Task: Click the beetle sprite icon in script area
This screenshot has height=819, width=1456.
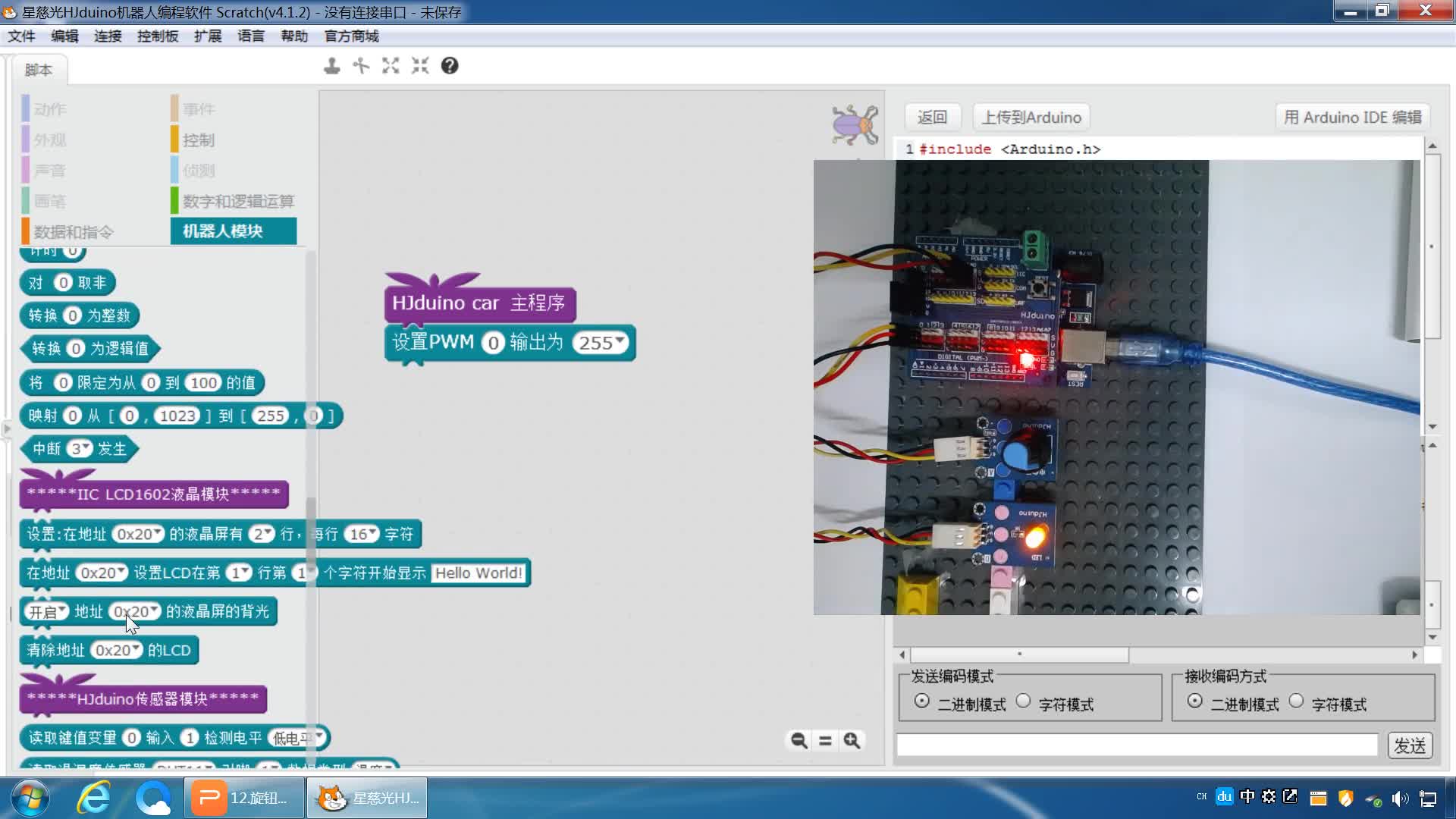Action: 855,125
